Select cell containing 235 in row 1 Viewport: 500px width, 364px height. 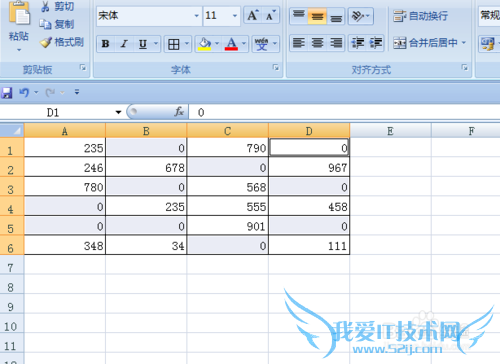pyautogui.click(x=65, y=148)
